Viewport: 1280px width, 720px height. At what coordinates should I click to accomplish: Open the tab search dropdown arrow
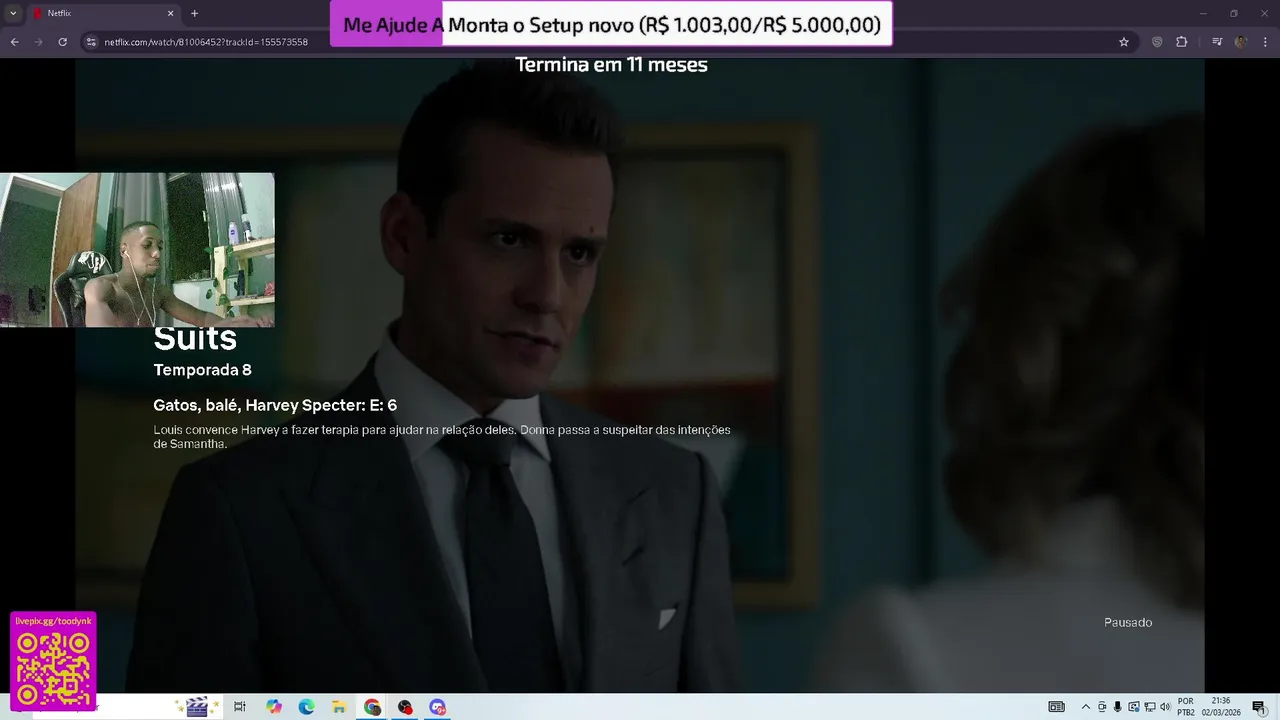(13, 13)
